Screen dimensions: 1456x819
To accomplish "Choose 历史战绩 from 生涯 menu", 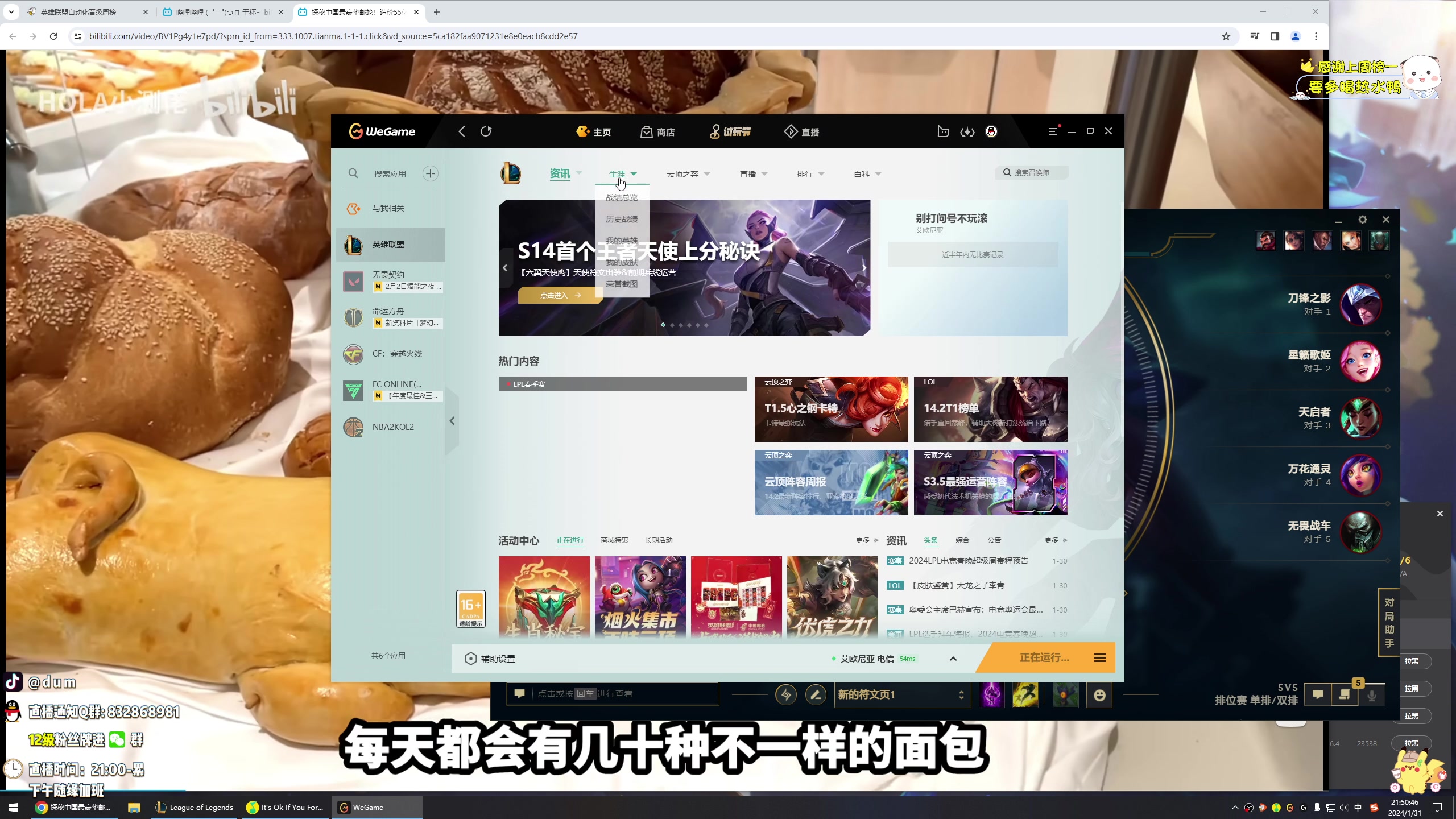I will tap(622, 219).
